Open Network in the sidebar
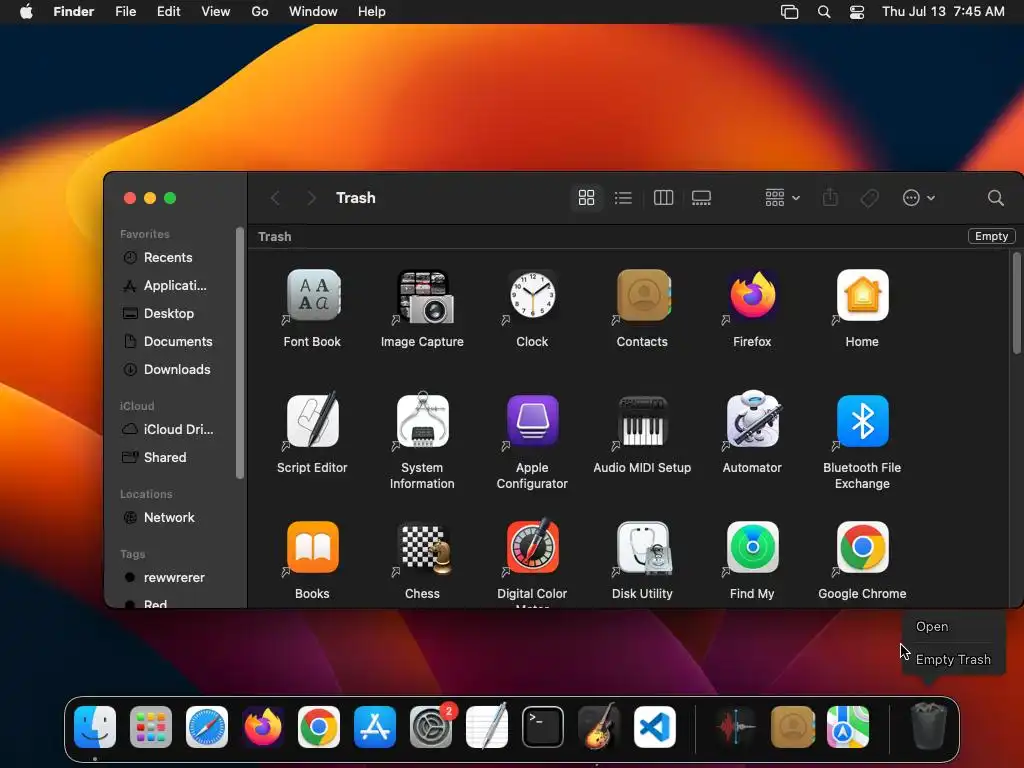The image size is (1024, 768). coord(170,517)
